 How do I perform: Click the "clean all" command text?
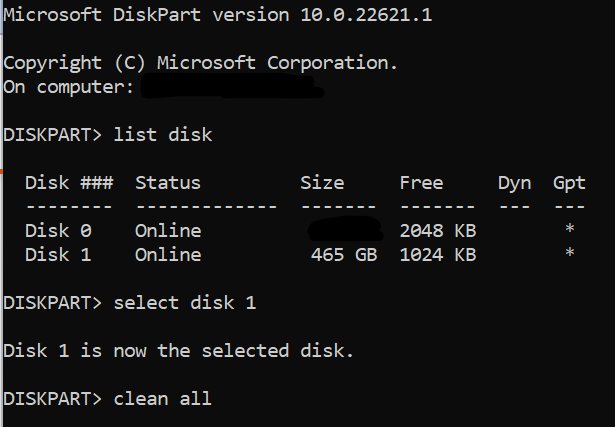162,399
